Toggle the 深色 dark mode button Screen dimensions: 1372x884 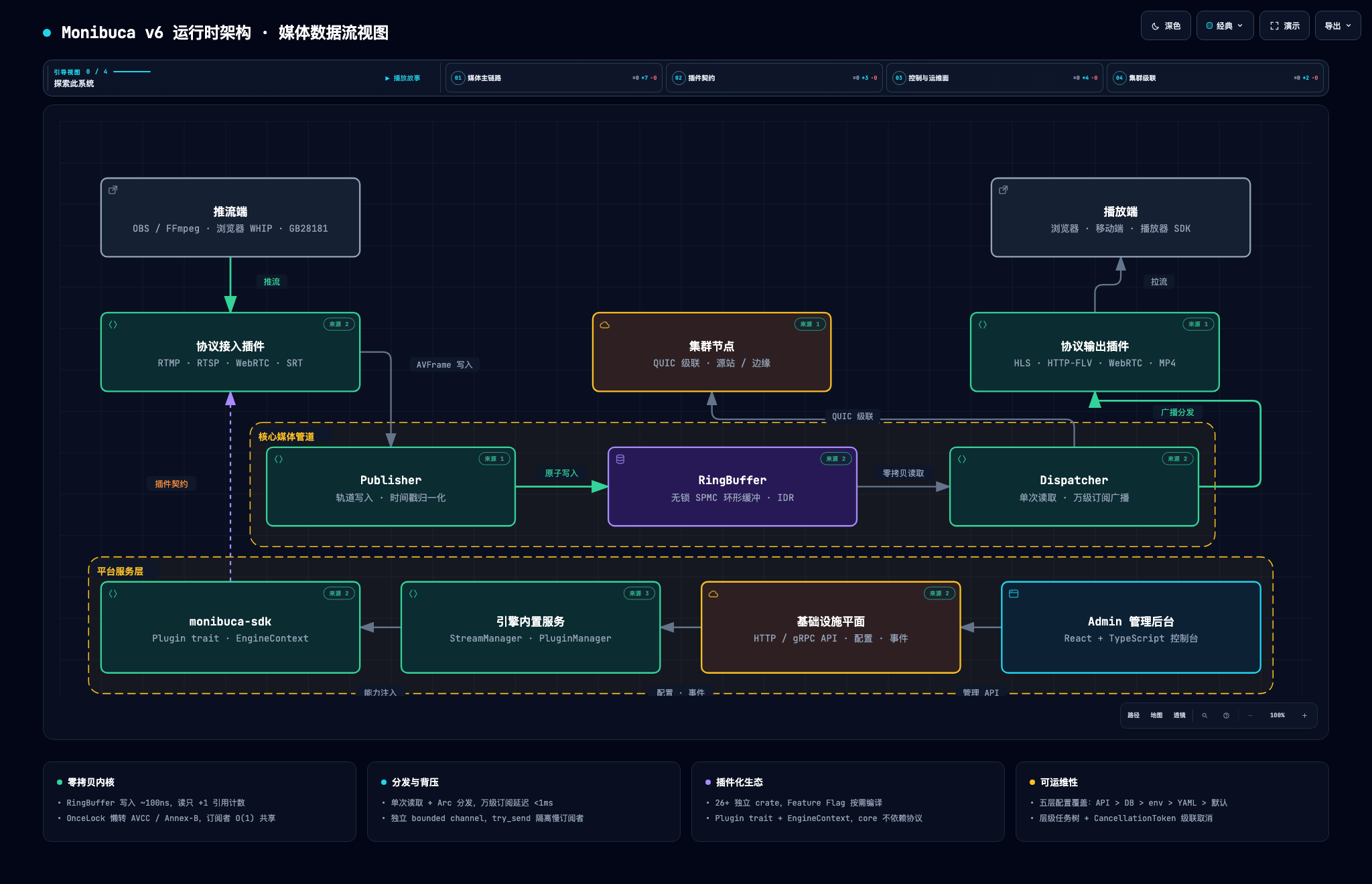click(x=1166, y=26)
